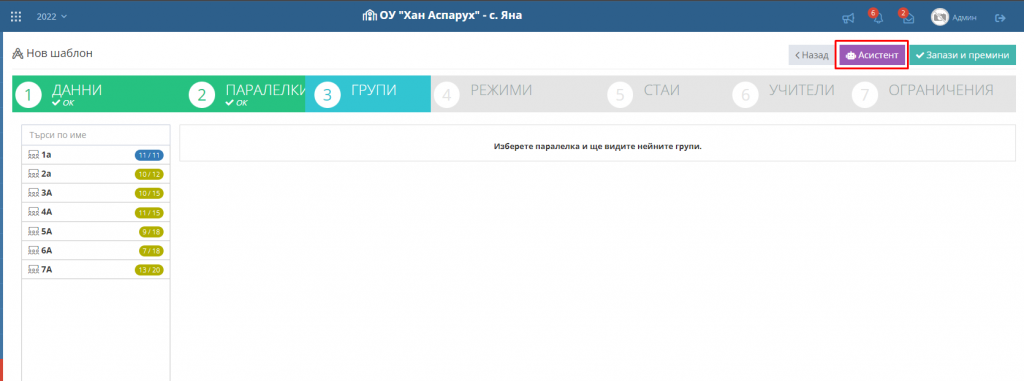The height and width of the screenshot is (381, 1024).
Task: Select step 3 ГРУПИ
Action: [x=368, y=94]
